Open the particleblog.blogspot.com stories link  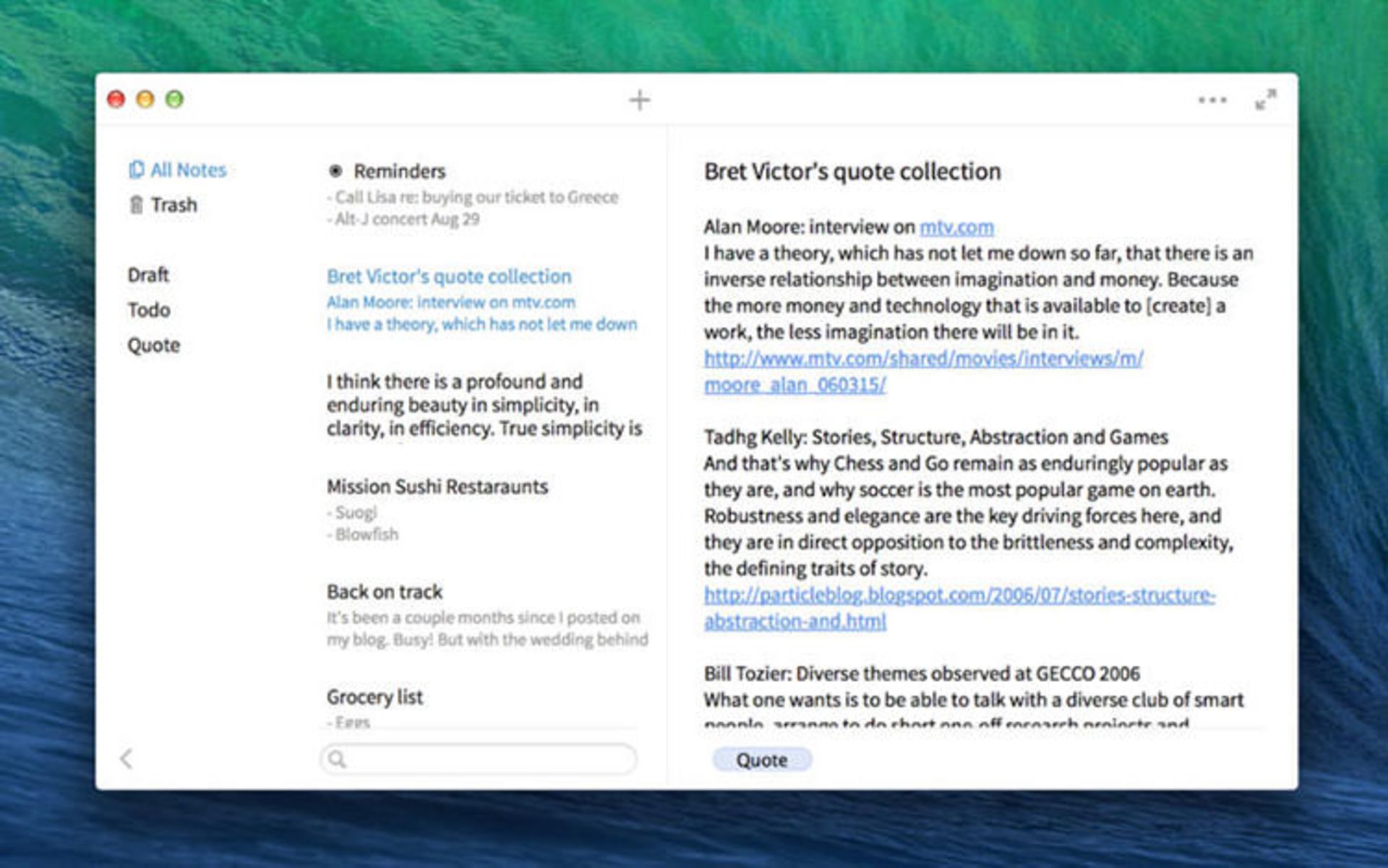959,596
